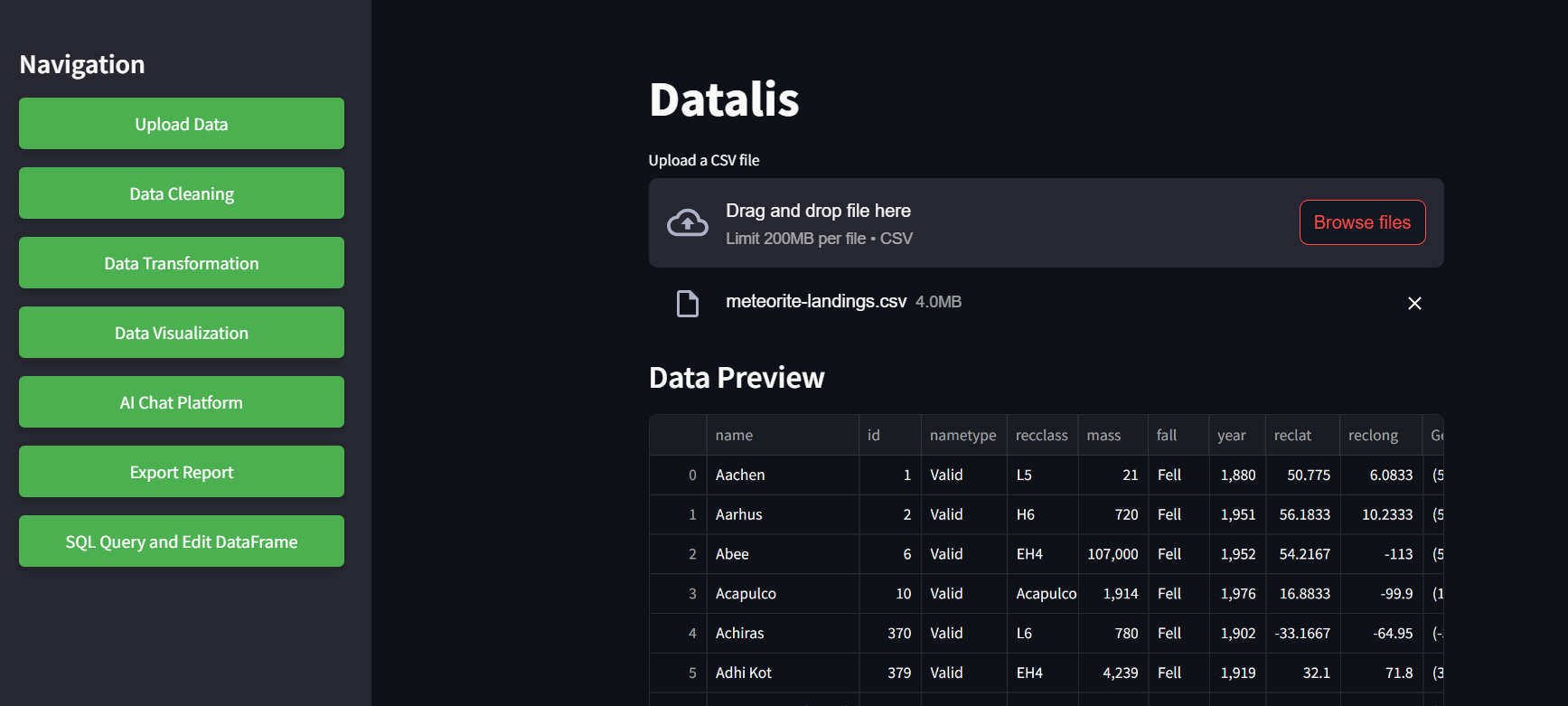The width and height of the screenshot is (1568, 706).
Task: Remove the uploaded meteorite-landings.csv file
Action: click(x=1414, y=304)
